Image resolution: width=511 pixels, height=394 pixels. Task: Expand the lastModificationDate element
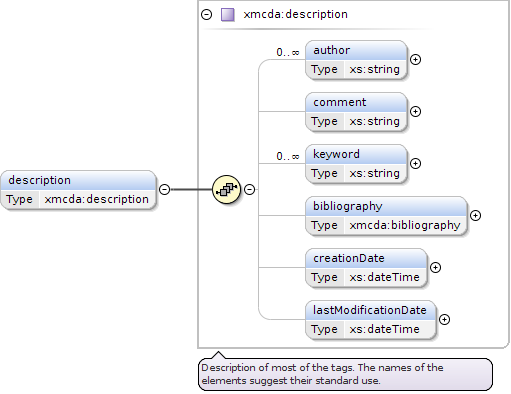tap(444, 319)
